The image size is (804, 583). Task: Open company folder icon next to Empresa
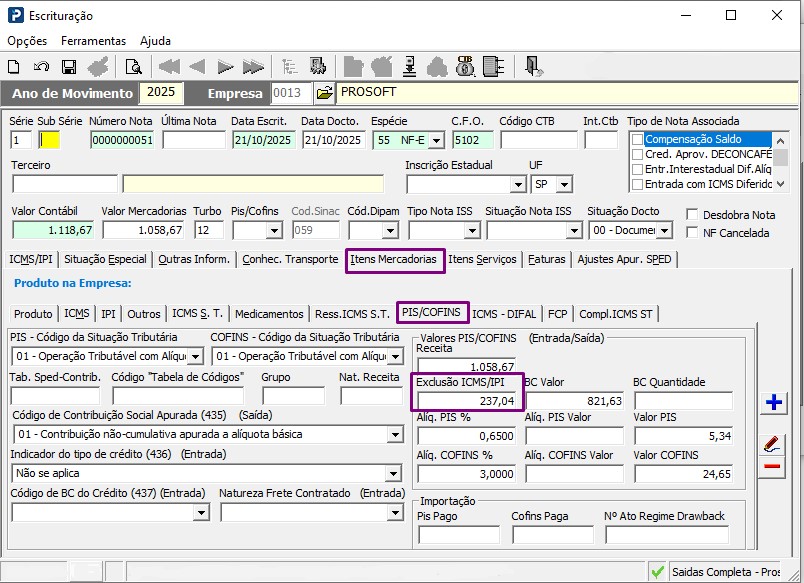point(324,93)
